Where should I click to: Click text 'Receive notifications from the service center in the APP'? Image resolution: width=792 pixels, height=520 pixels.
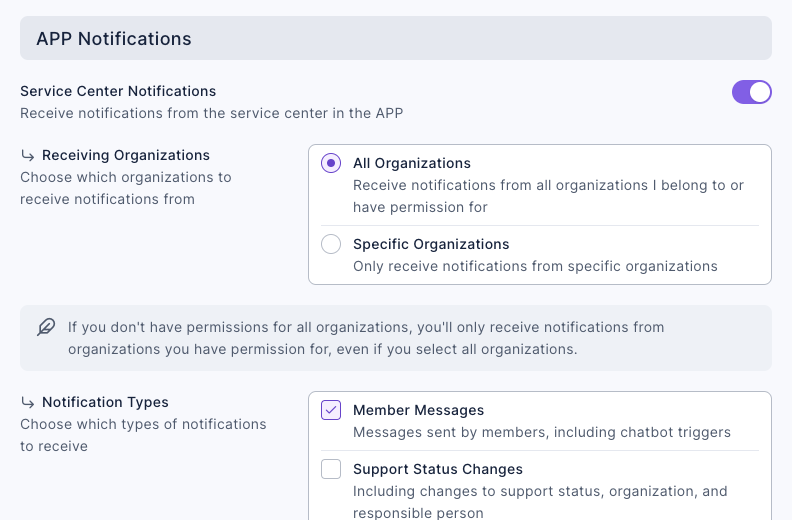click(212, 113)
